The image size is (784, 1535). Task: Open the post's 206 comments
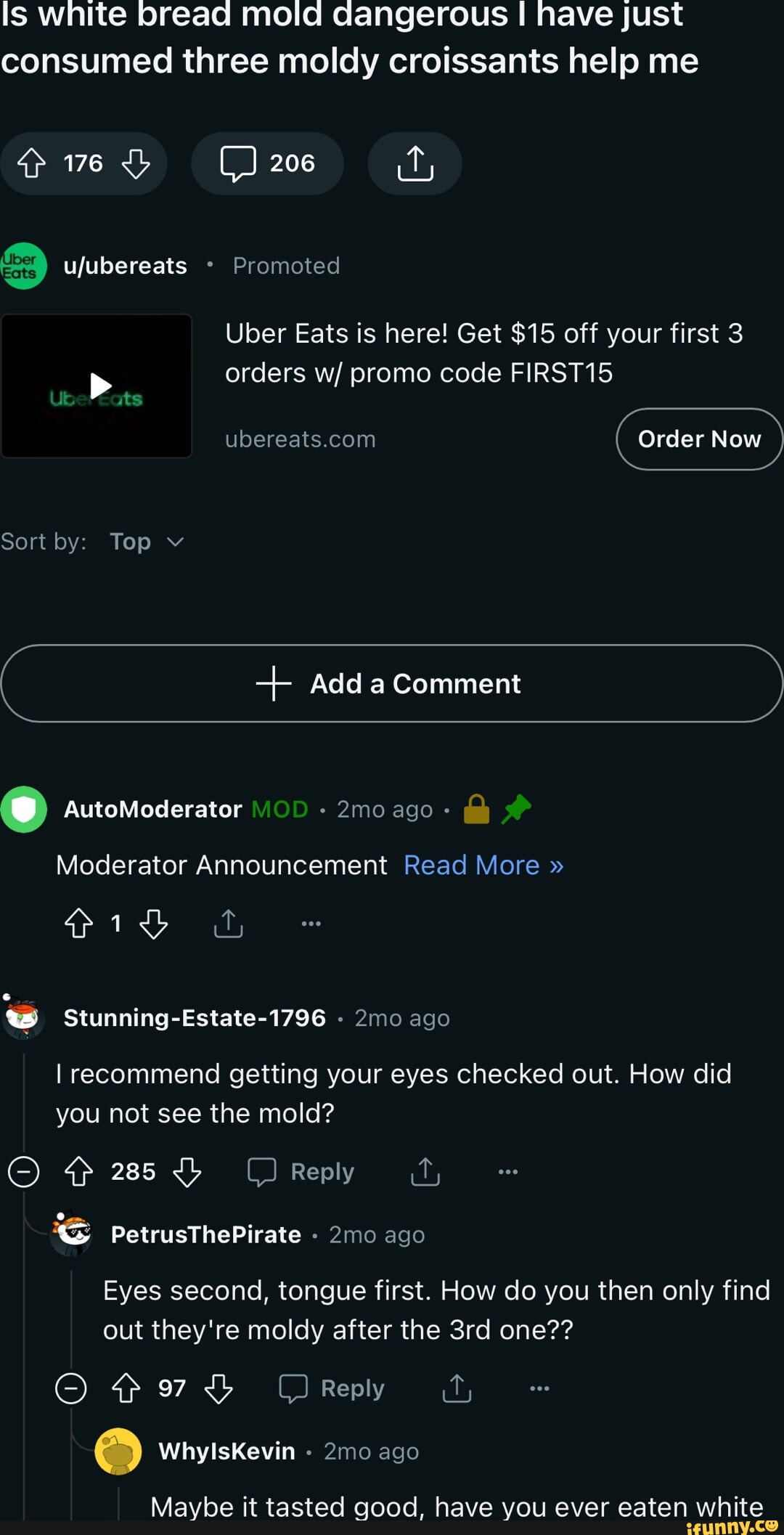[x=267, y=163]
